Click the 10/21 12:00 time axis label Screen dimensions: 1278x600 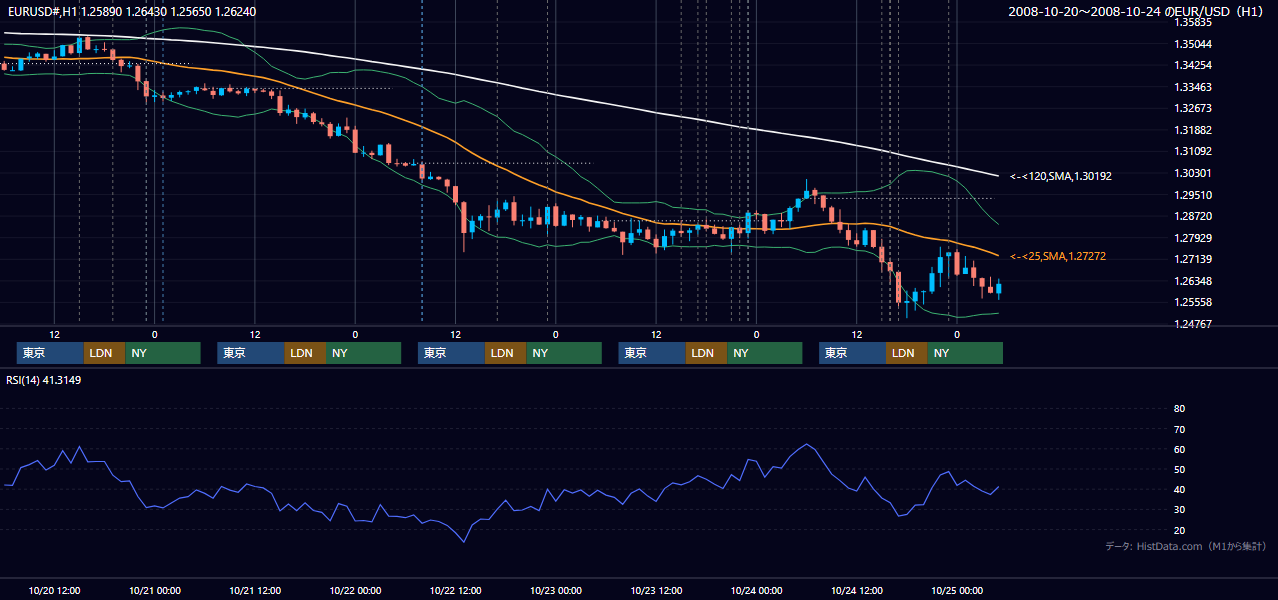coord(254,590)
